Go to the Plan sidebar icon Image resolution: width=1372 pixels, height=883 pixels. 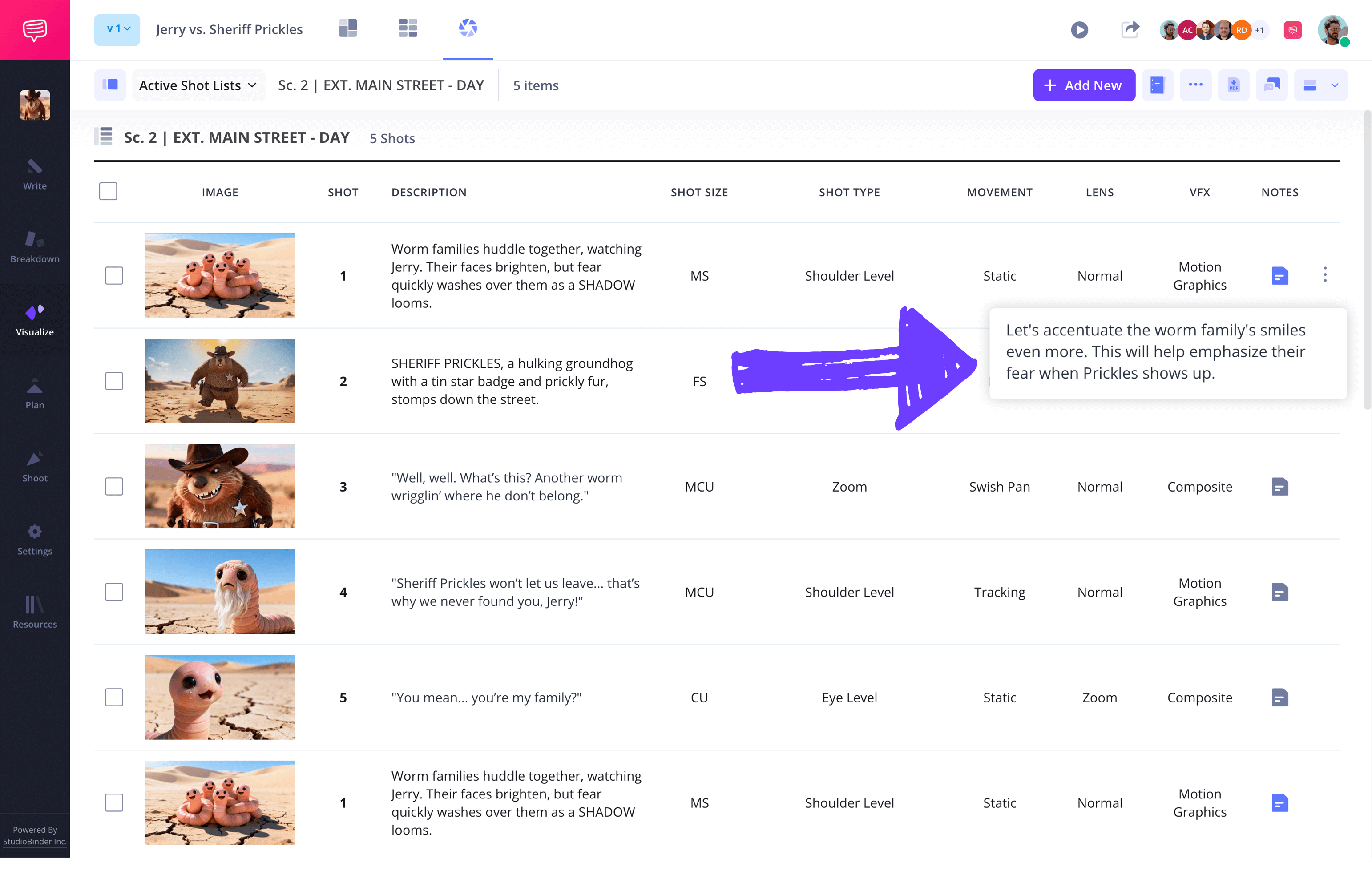click(34, 393)
